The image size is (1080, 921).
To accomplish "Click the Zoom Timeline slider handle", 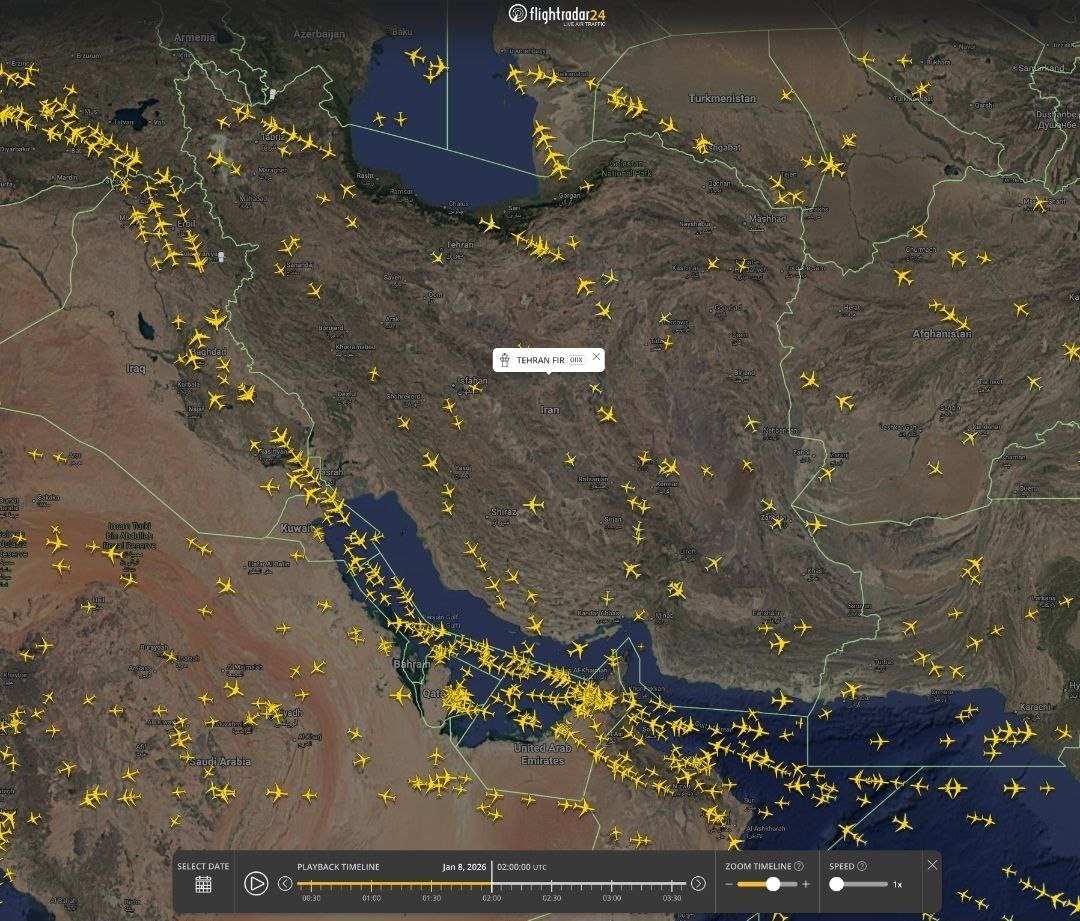I will pyautogui.click(x=773, y=884).
